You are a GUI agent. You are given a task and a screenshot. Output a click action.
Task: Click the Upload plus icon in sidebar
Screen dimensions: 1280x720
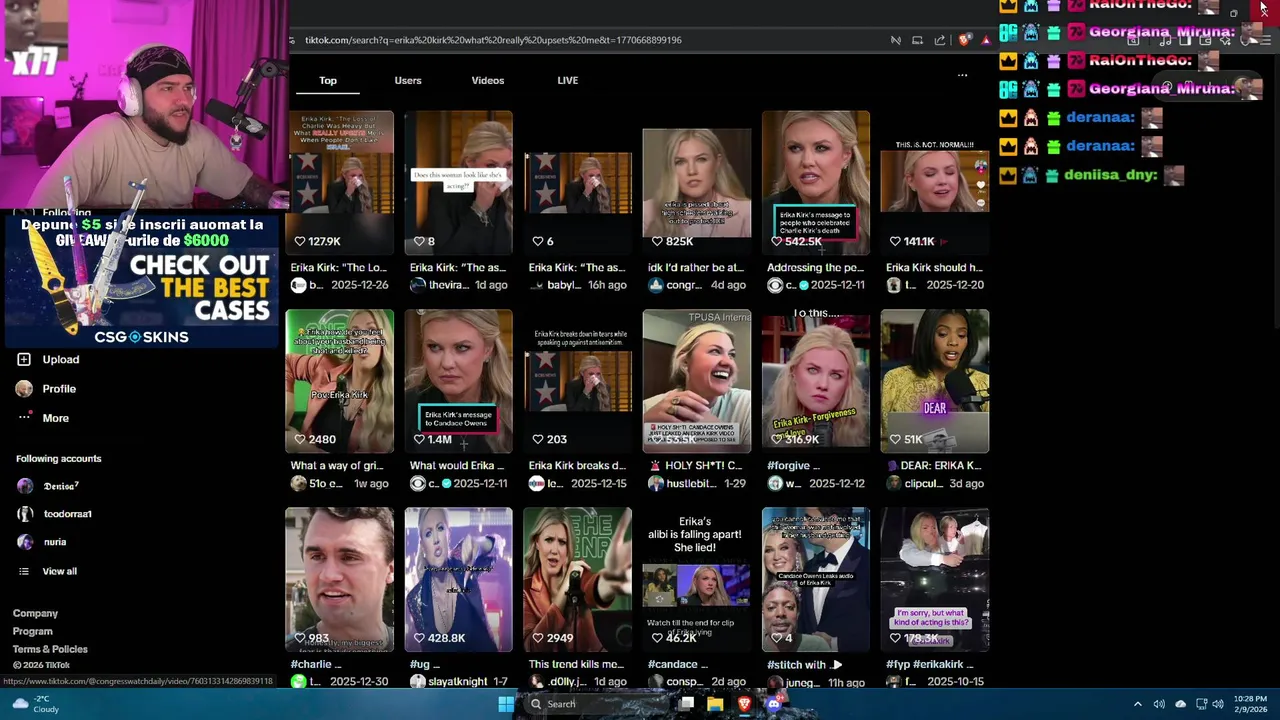[x=24, y=359]
